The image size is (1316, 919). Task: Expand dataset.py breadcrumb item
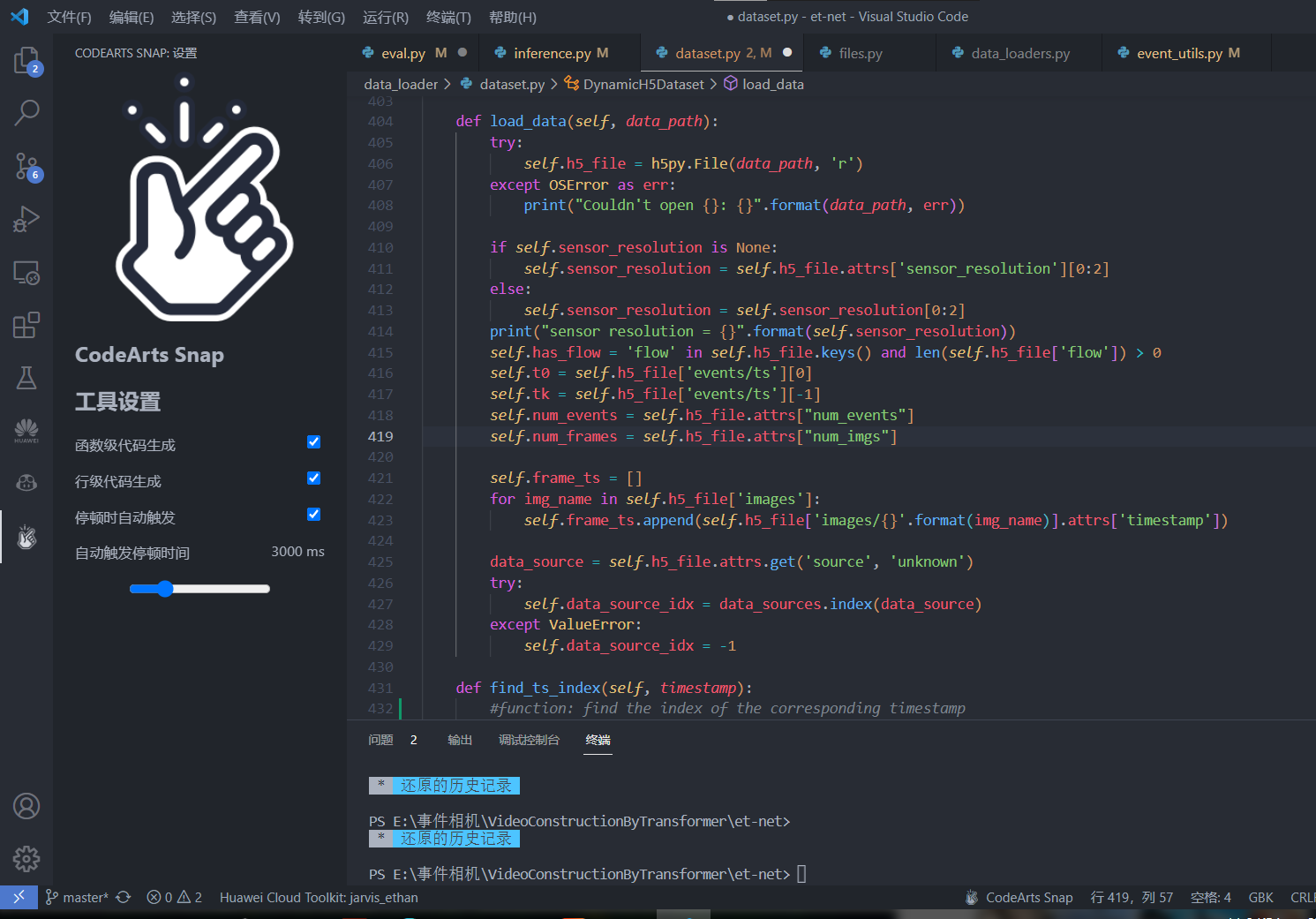pyautogui.click(x=502, y=84)
